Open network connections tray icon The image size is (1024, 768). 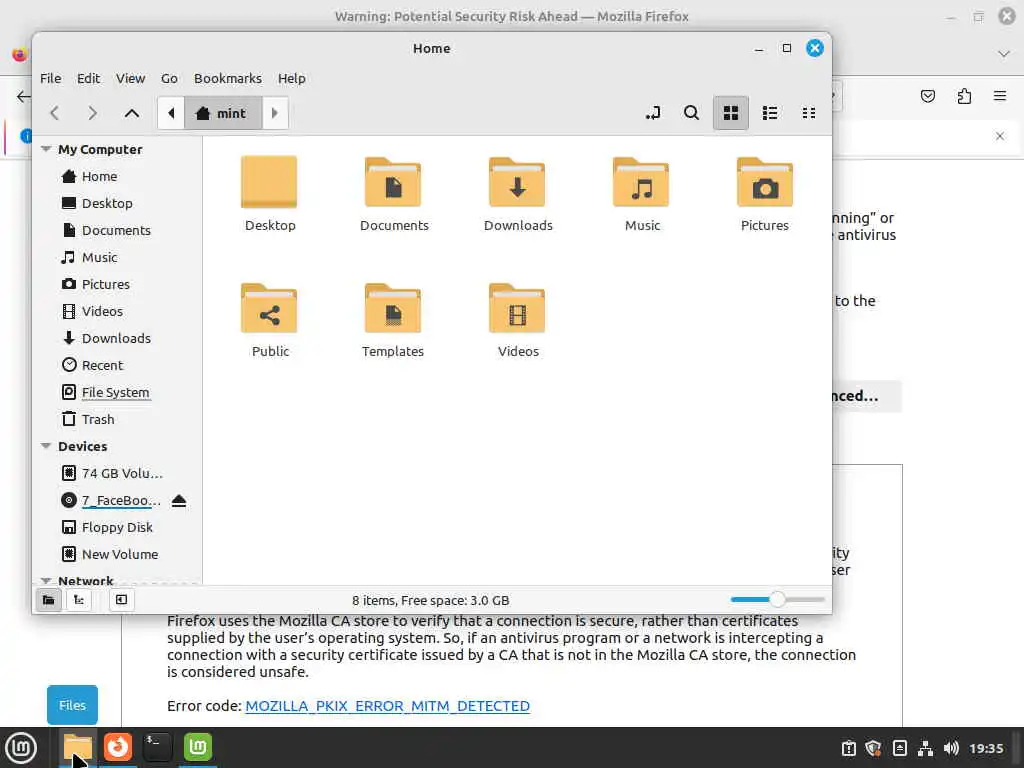[x=925, y=748]
